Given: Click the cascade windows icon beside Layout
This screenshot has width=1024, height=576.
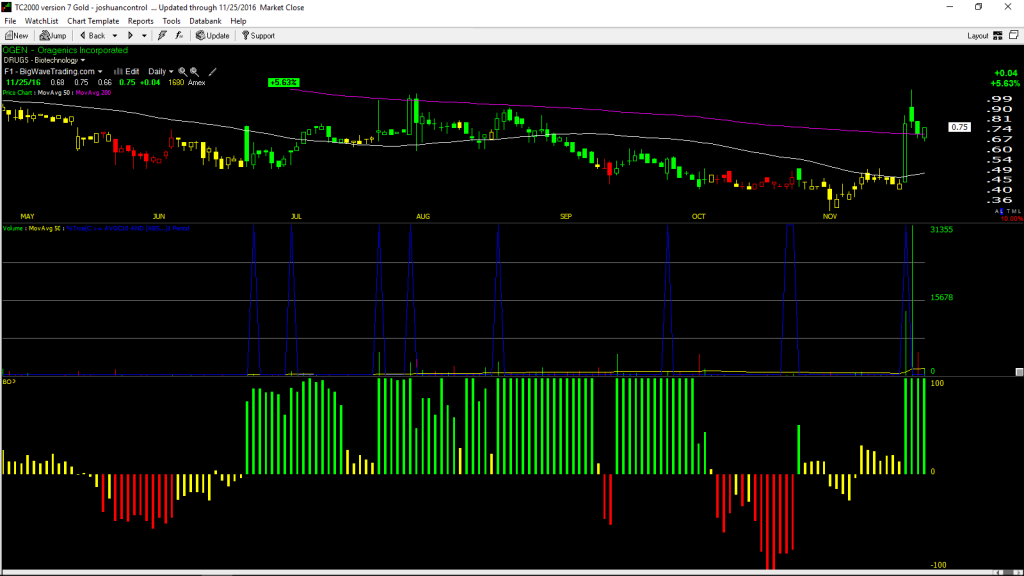Looking at the screenshot, I should point(1014,35).
